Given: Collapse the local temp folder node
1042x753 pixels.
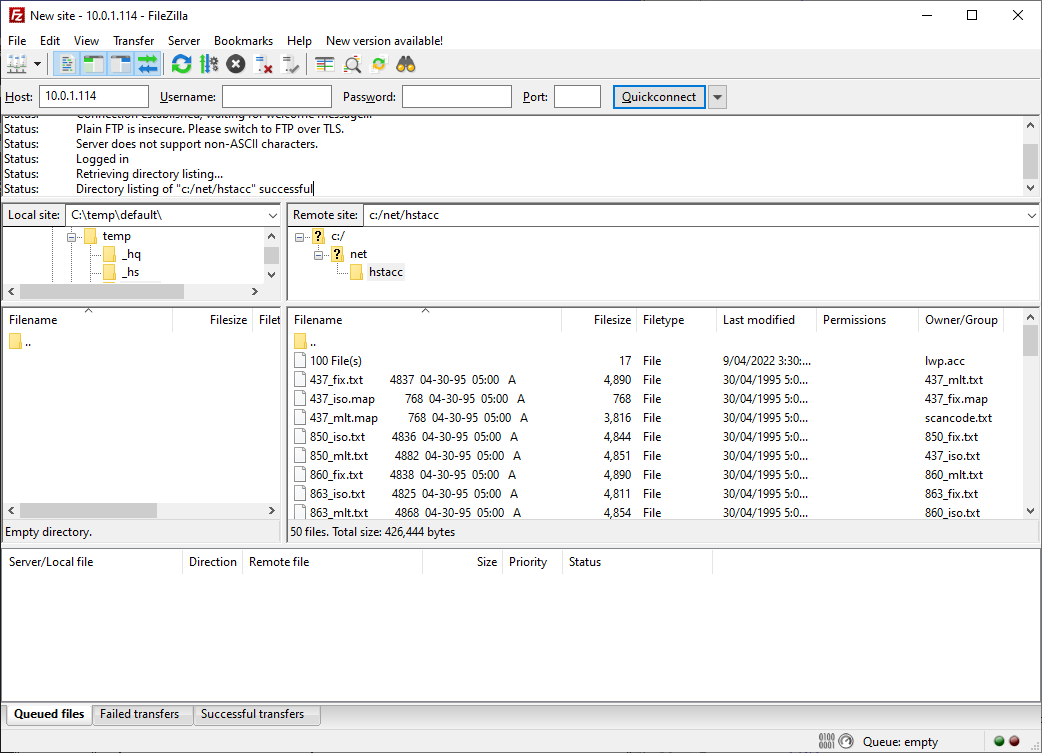Looking at the screenshot, I should (71, 237).
